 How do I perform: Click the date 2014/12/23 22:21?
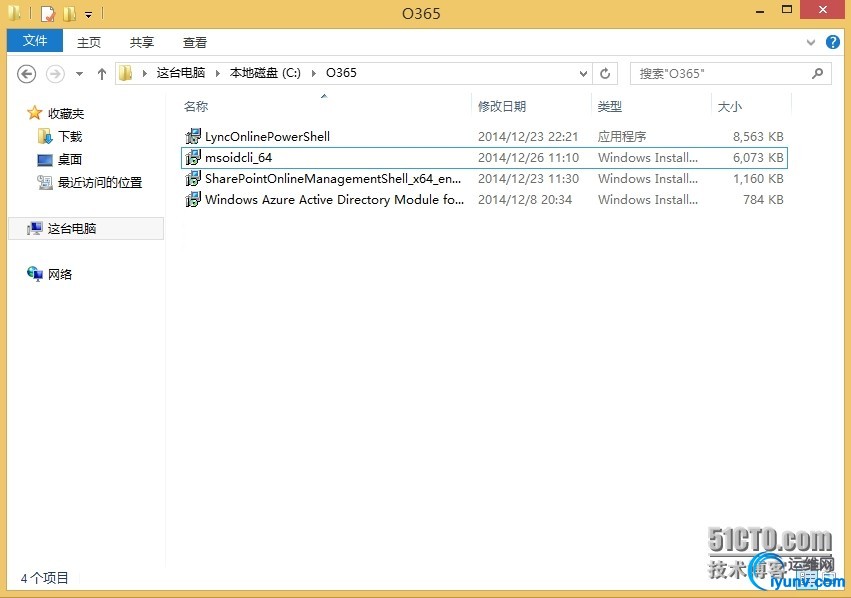(528, 137)
